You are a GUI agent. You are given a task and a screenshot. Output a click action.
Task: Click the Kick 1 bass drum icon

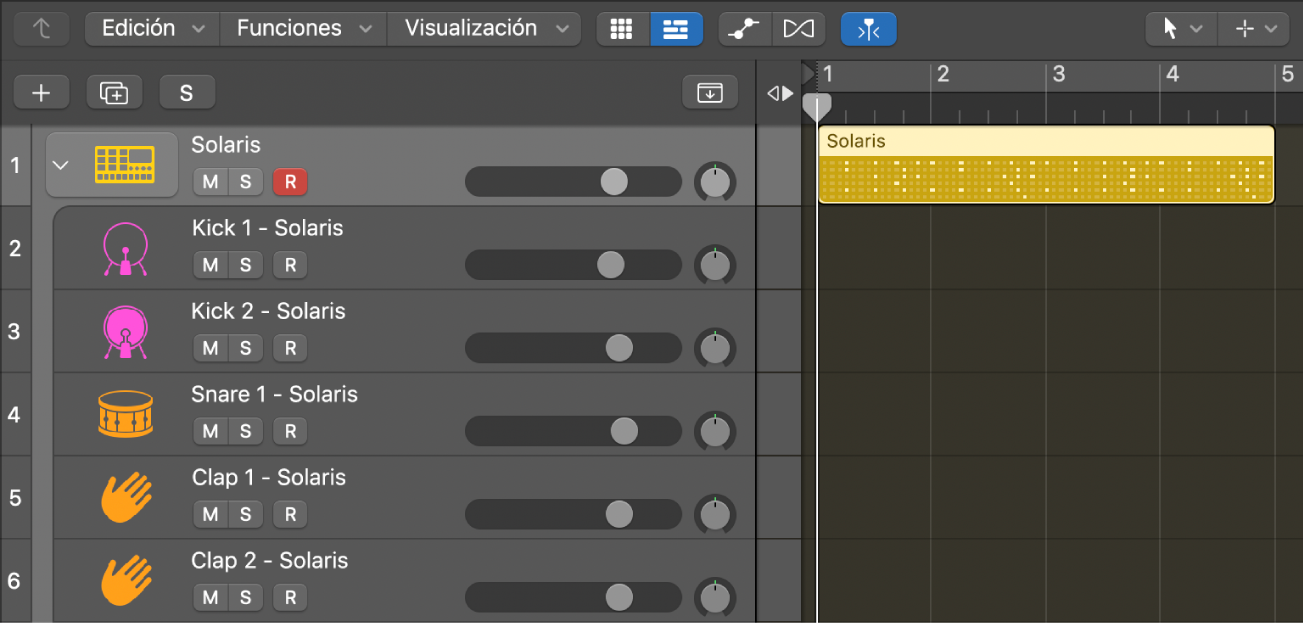[125, 248]
